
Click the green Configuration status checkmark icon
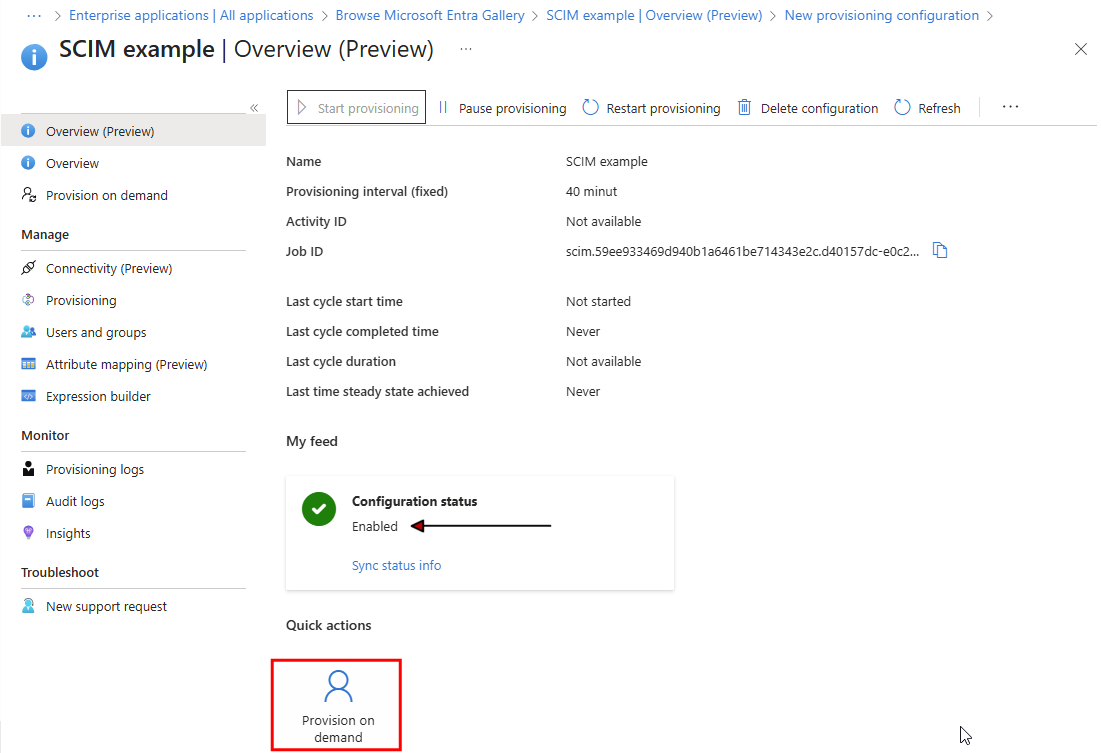[x=319, y=509]
